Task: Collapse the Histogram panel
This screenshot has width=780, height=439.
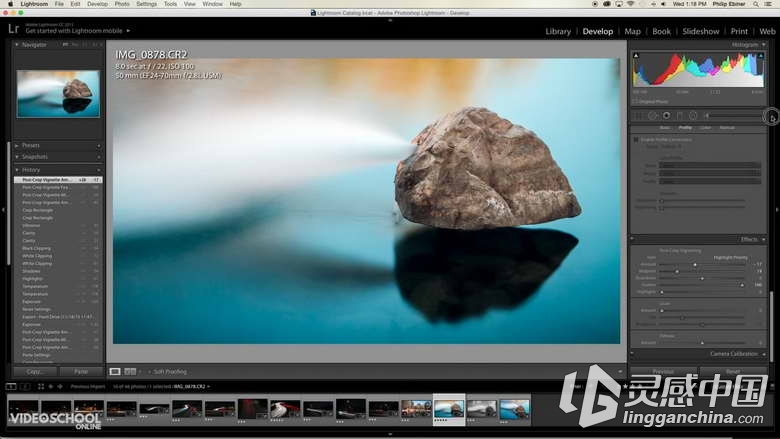Action: click(764, 45)
